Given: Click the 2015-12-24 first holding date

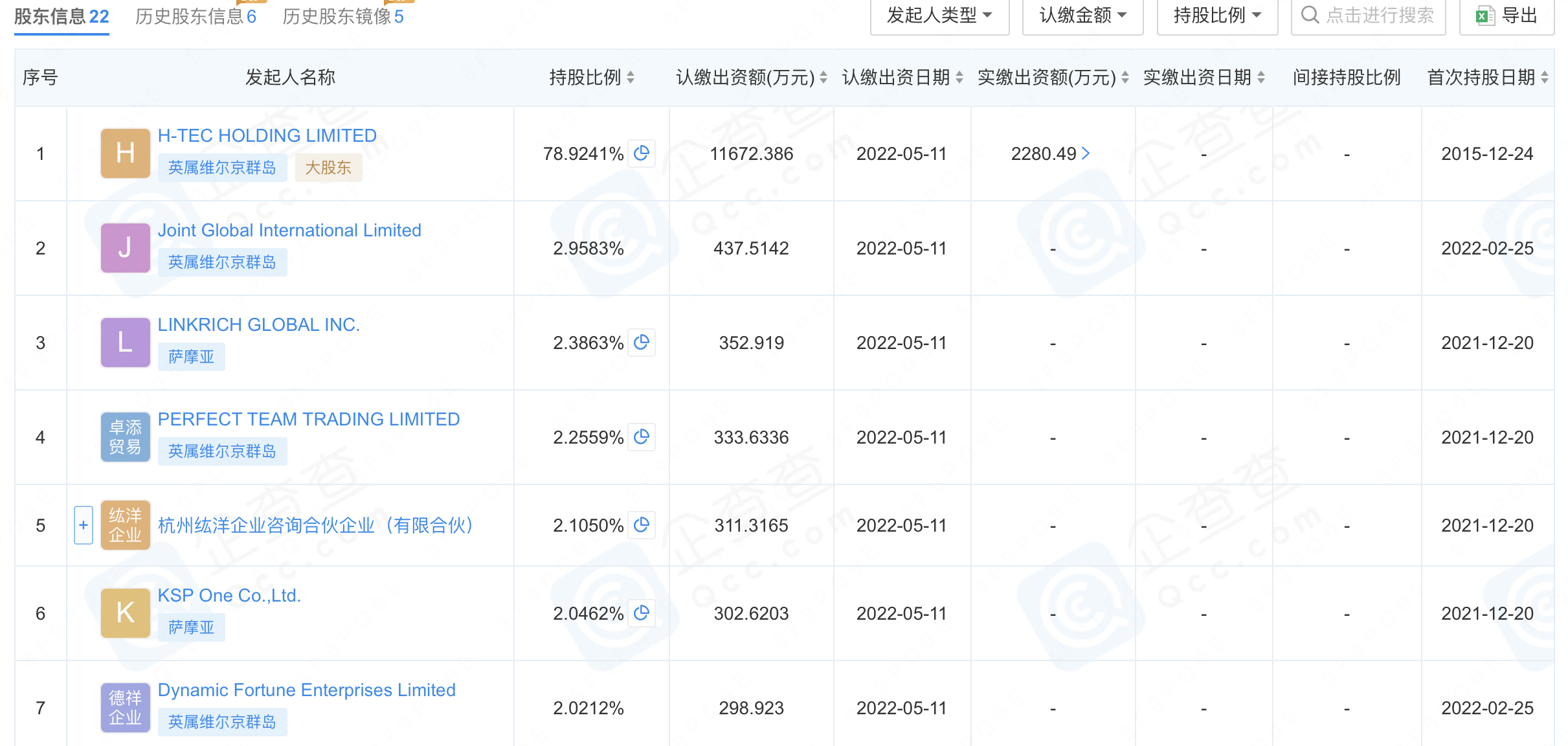Looking at the screenshot, I should click(x=1487, y=153).
